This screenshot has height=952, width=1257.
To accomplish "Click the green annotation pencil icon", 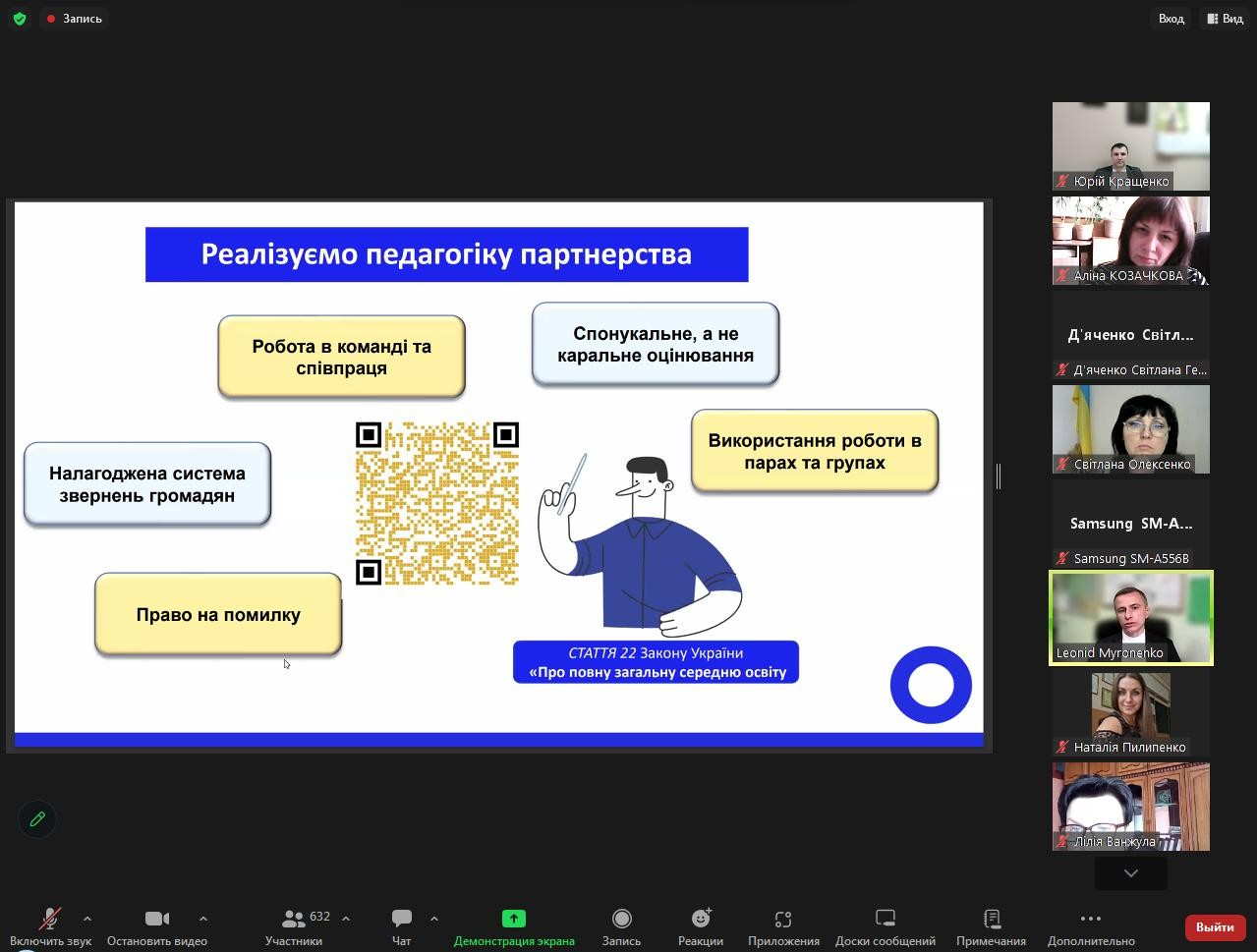I will point(37,818).
